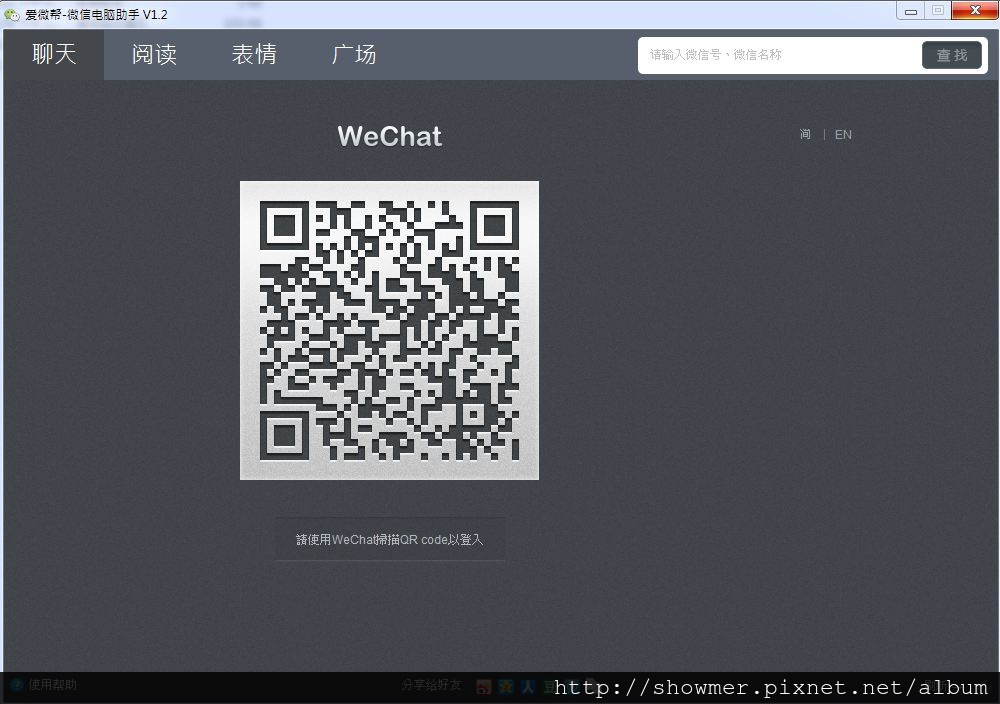Open 使用帮助 help link
Image resolution: width=1000 pixels, height=704 pixels.
[52, 685]
